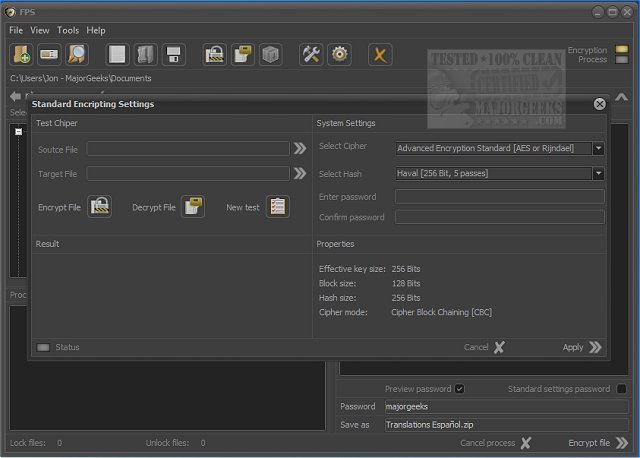Screen dimensions: 640x458
Task: Toggle the Preview password checkbox
Action: (x=459, y=389)
